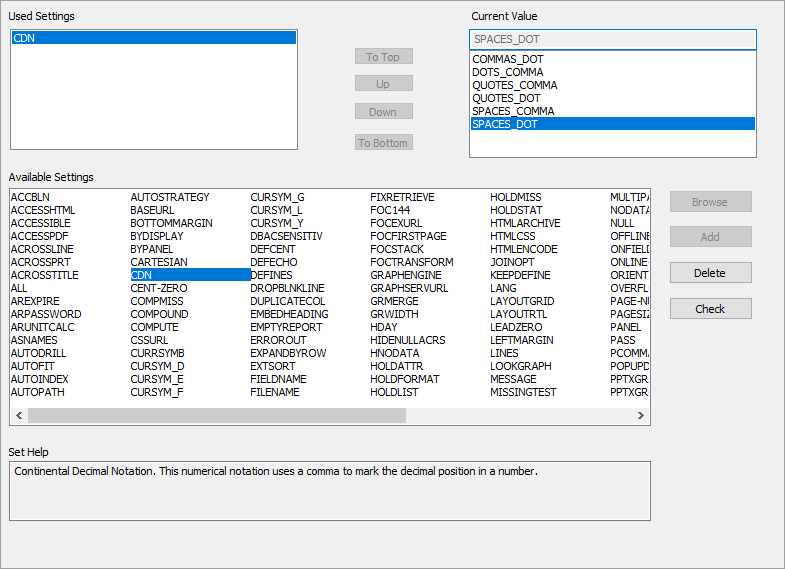The image size is (785, 569).
Task: Select SPACES_COMMA value
Action: pos(513,111)
